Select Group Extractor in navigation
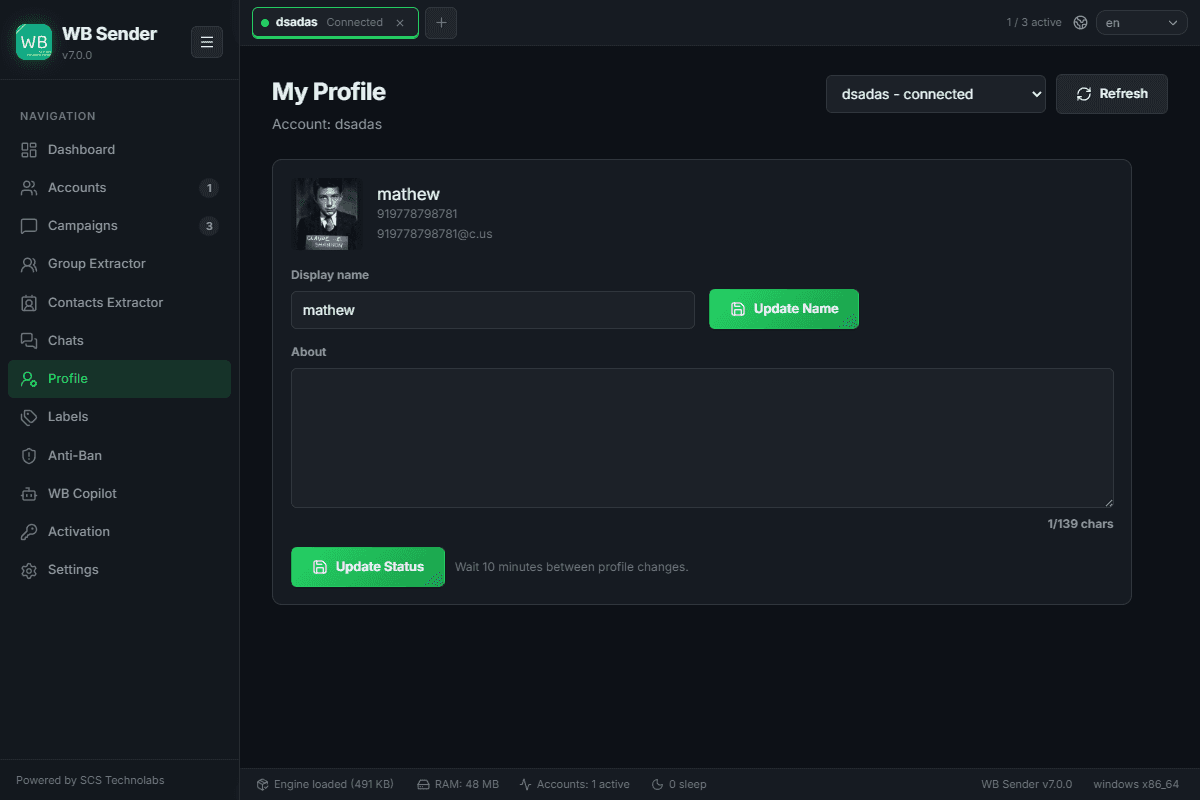Image resolution: width=1200 pixels, height=800 pixels. pos(120,264)
